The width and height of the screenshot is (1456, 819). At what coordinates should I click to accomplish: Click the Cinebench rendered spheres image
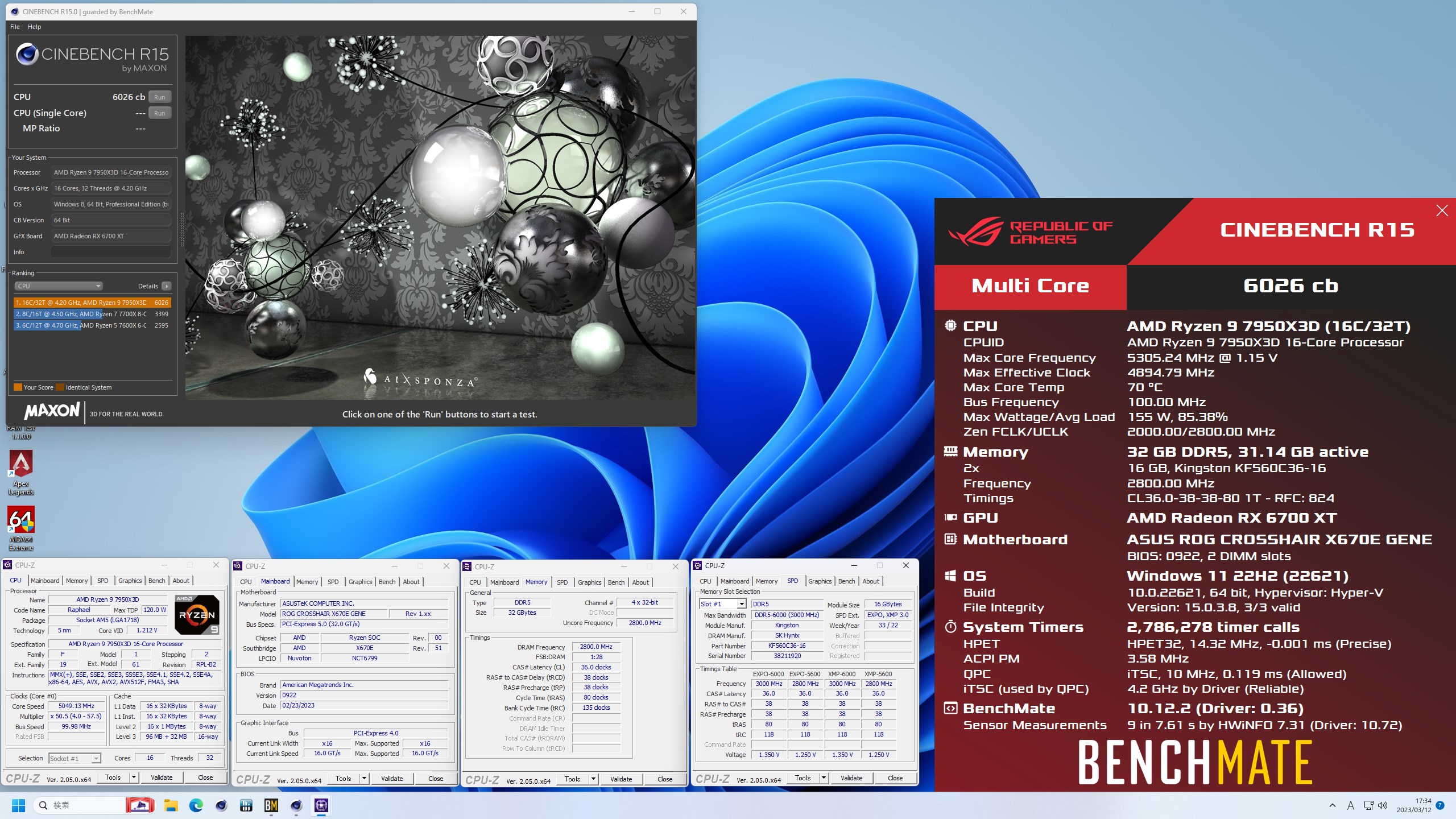pyautogui.click(x=440, y=217)
